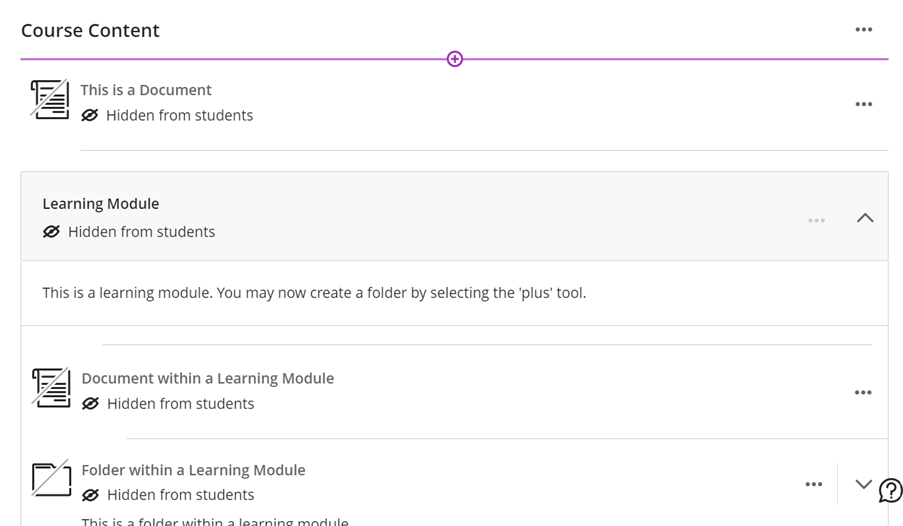The width and height of the screenshot is (903, 526).
Task: Open Course Content more options menu
Action: click(x=863, y=29)
